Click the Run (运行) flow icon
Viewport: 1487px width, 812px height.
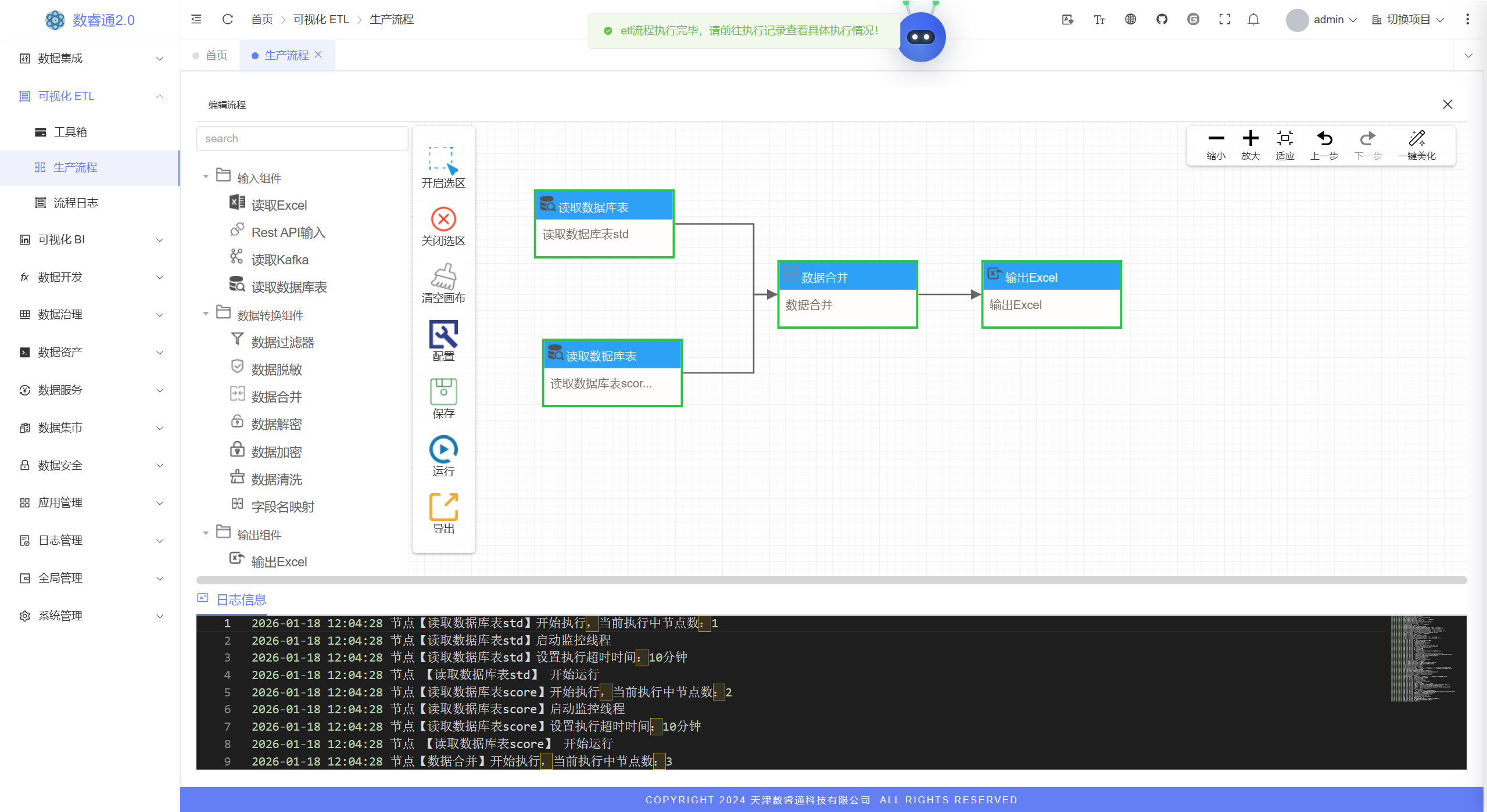[x=443, y=450]
